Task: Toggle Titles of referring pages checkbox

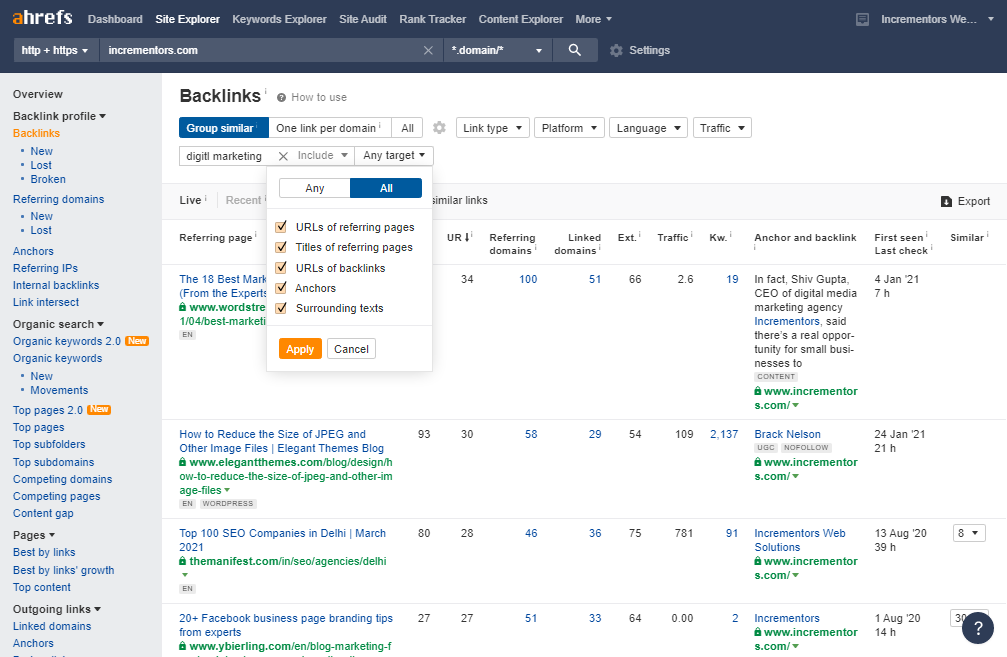Action: pyautogui.click(x=281, y=247)
